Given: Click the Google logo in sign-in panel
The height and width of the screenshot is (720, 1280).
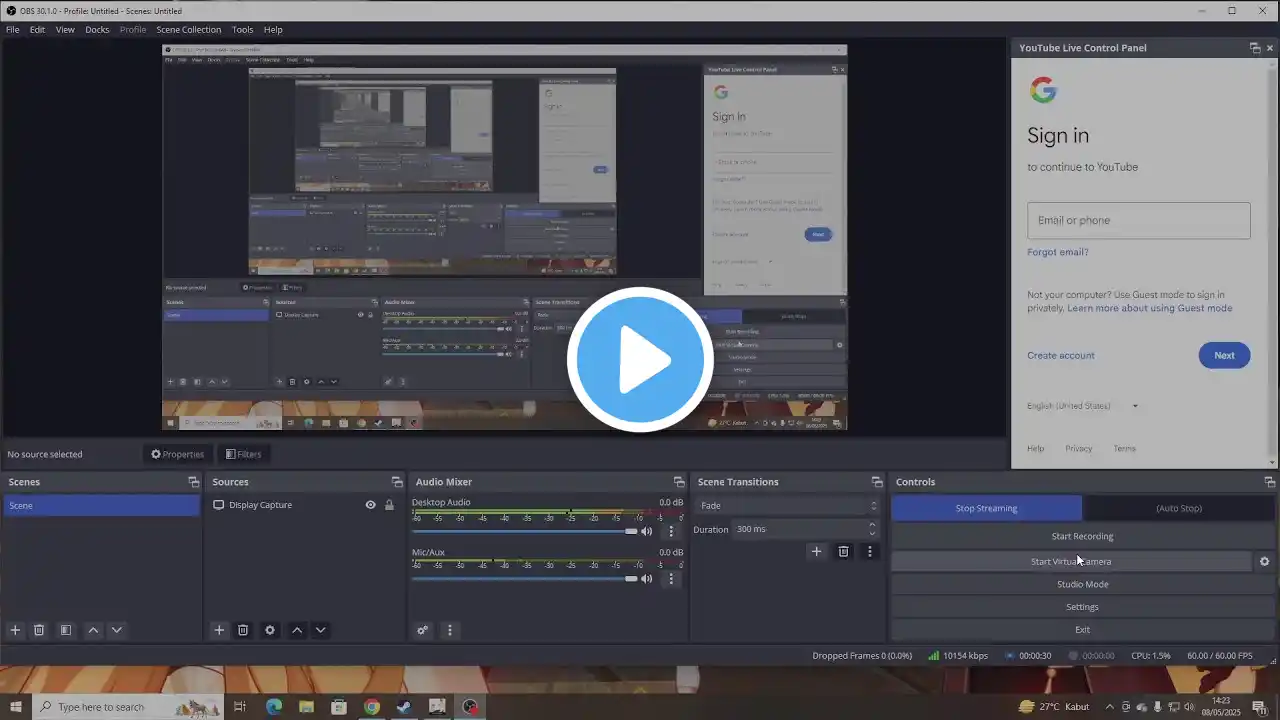Looking at the screenshot, I should click(x=1043, y=91).
